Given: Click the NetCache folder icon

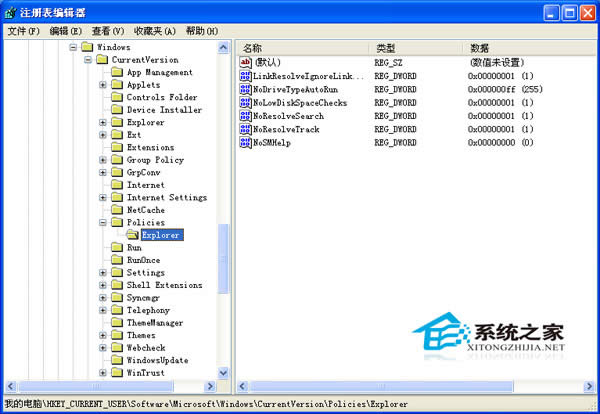Looking at the screenshot, I should click(x=117, y=209).
